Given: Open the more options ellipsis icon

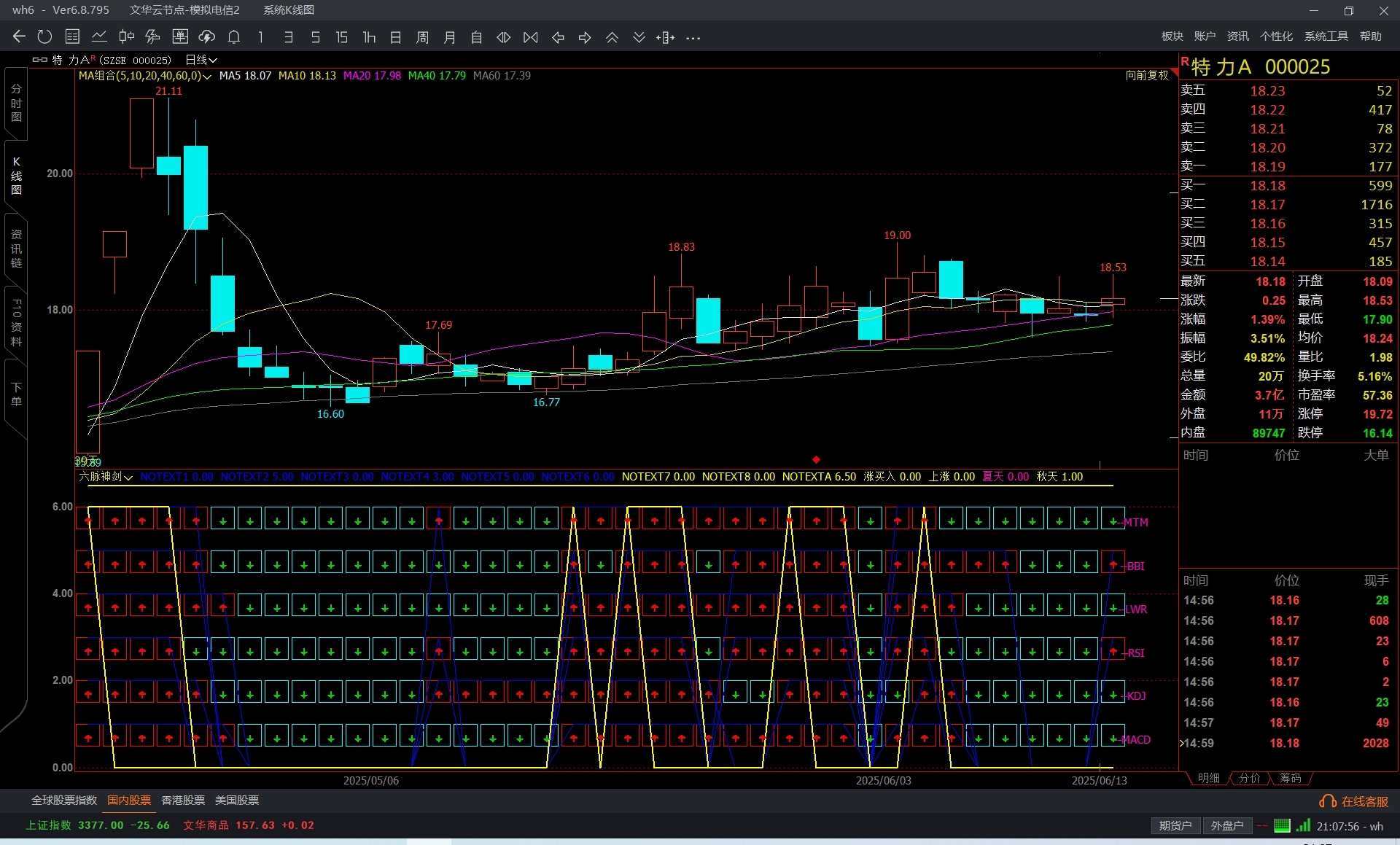Looking at the screenshot, I should pyautogui.click(x=693, y=36).
